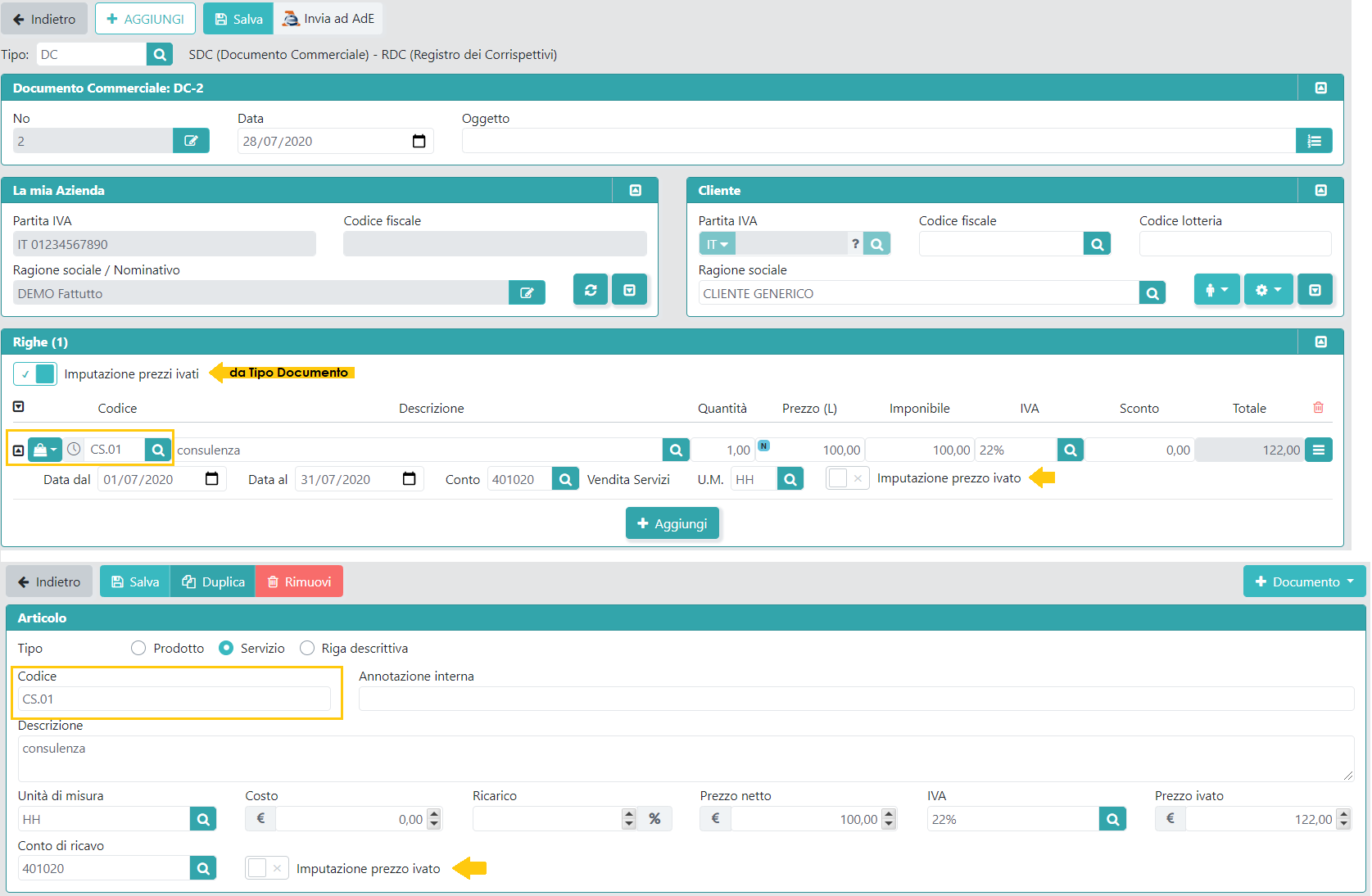Click archive icon in La mia Azienda
Viewport: 1372px width, 896px height.
629,290
